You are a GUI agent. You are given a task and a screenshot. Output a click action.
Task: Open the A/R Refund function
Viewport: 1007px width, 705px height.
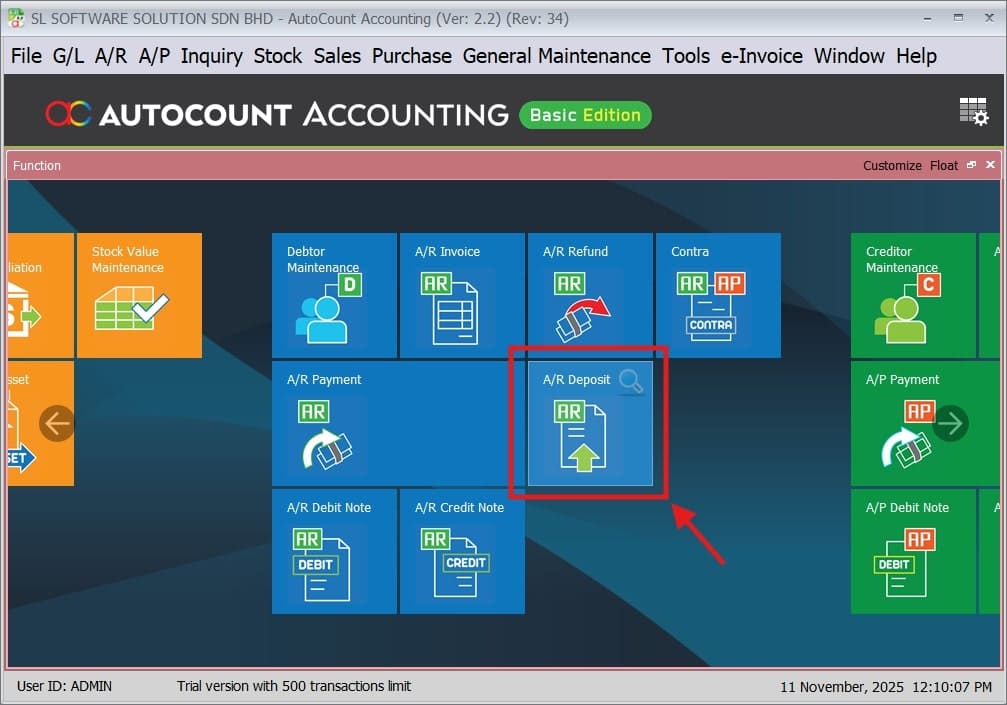tap(589, 295)
